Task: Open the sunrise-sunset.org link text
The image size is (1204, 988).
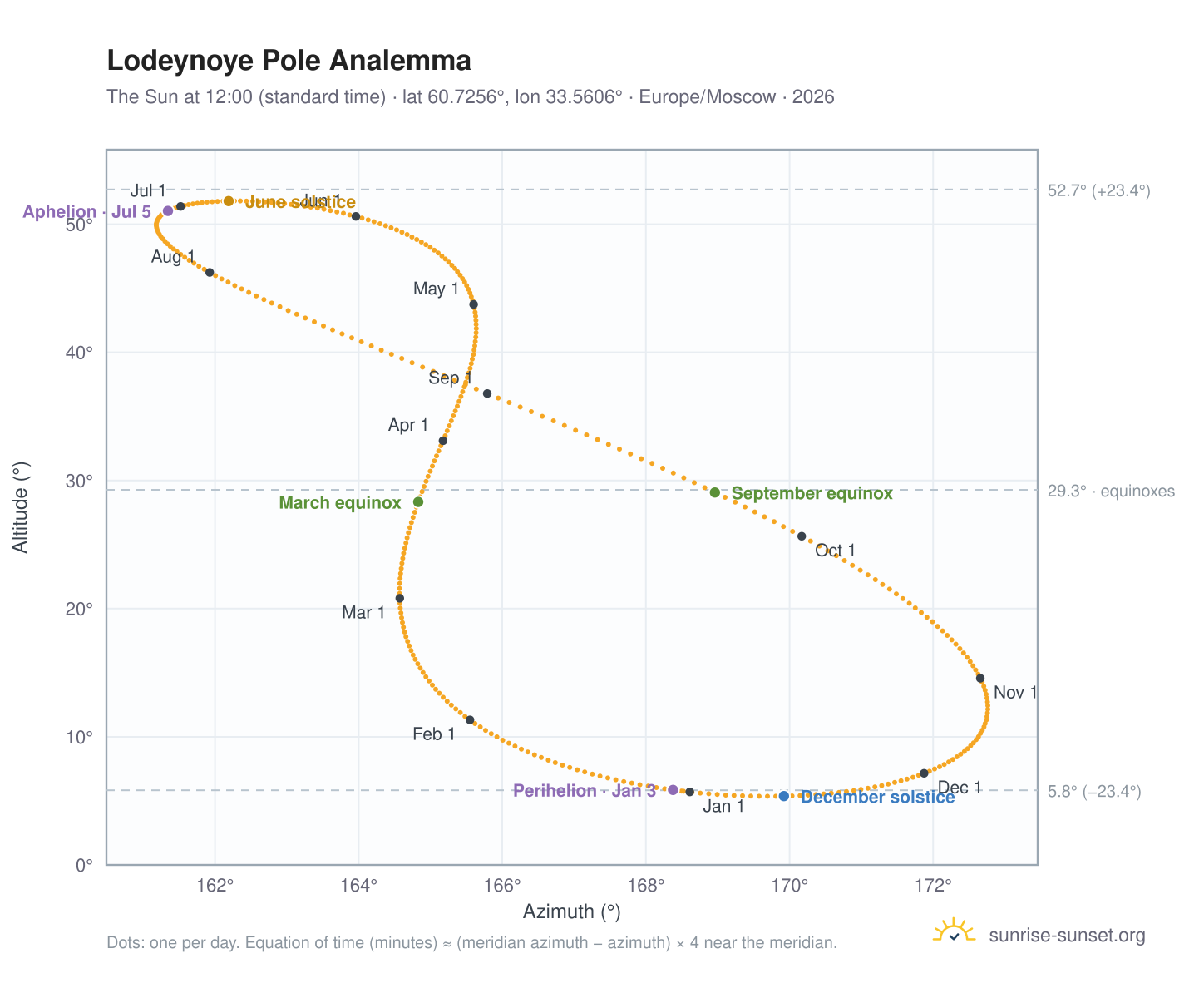Action: [1068, 936]
